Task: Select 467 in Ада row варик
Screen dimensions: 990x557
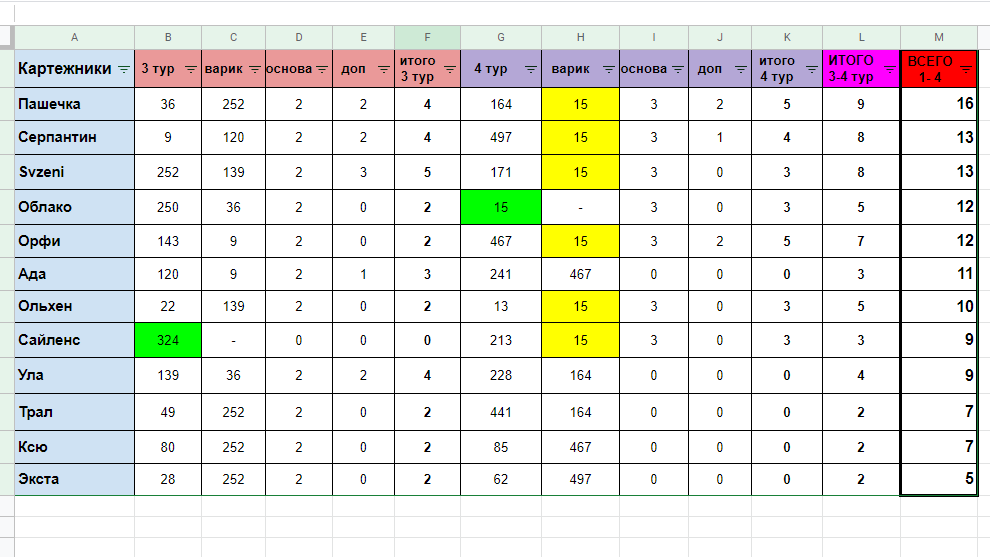Action: coord(580,274)
